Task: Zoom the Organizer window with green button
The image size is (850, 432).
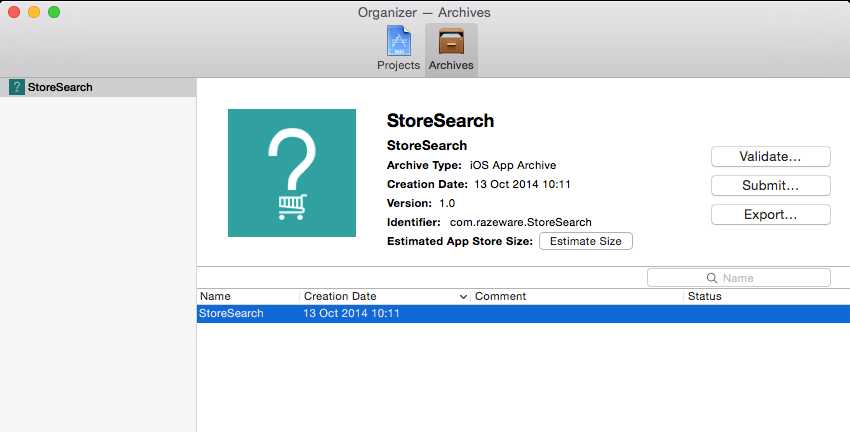Action: click(x=54, y=12)
